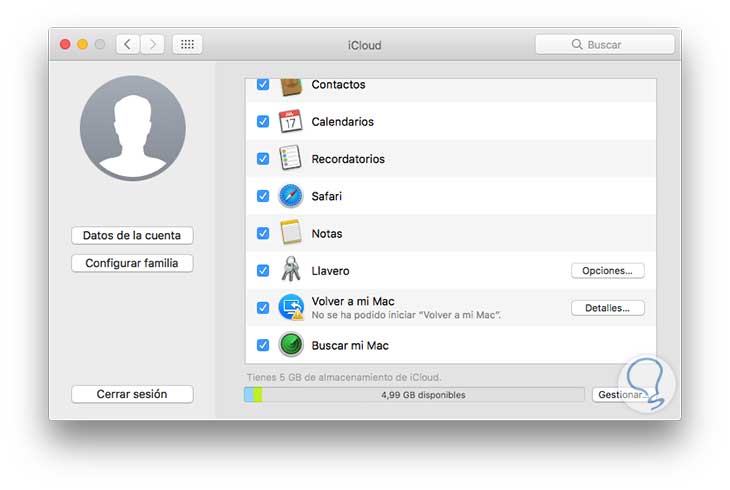This screenshot has width=730, height=490.
Task: Select the Safari label
Action: coord(327,196)
